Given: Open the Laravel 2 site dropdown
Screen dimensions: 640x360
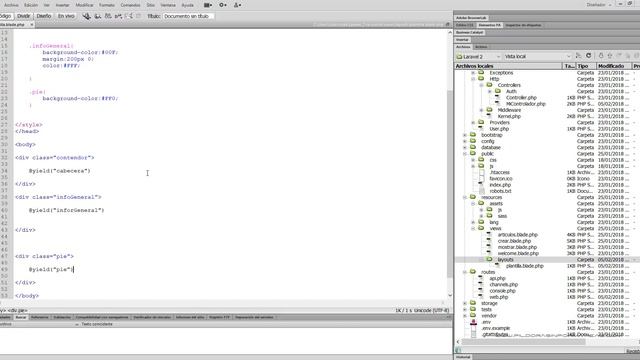Looking at the screenshot, I should tap(478, 56).
